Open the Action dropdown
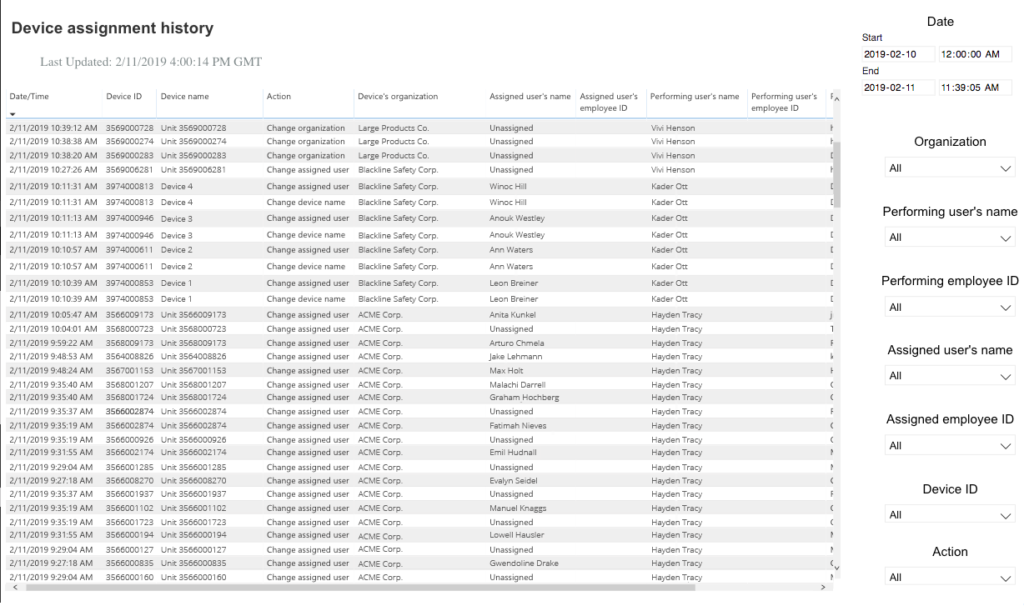Screen dimensions: 1024x606 pos(948,577)
